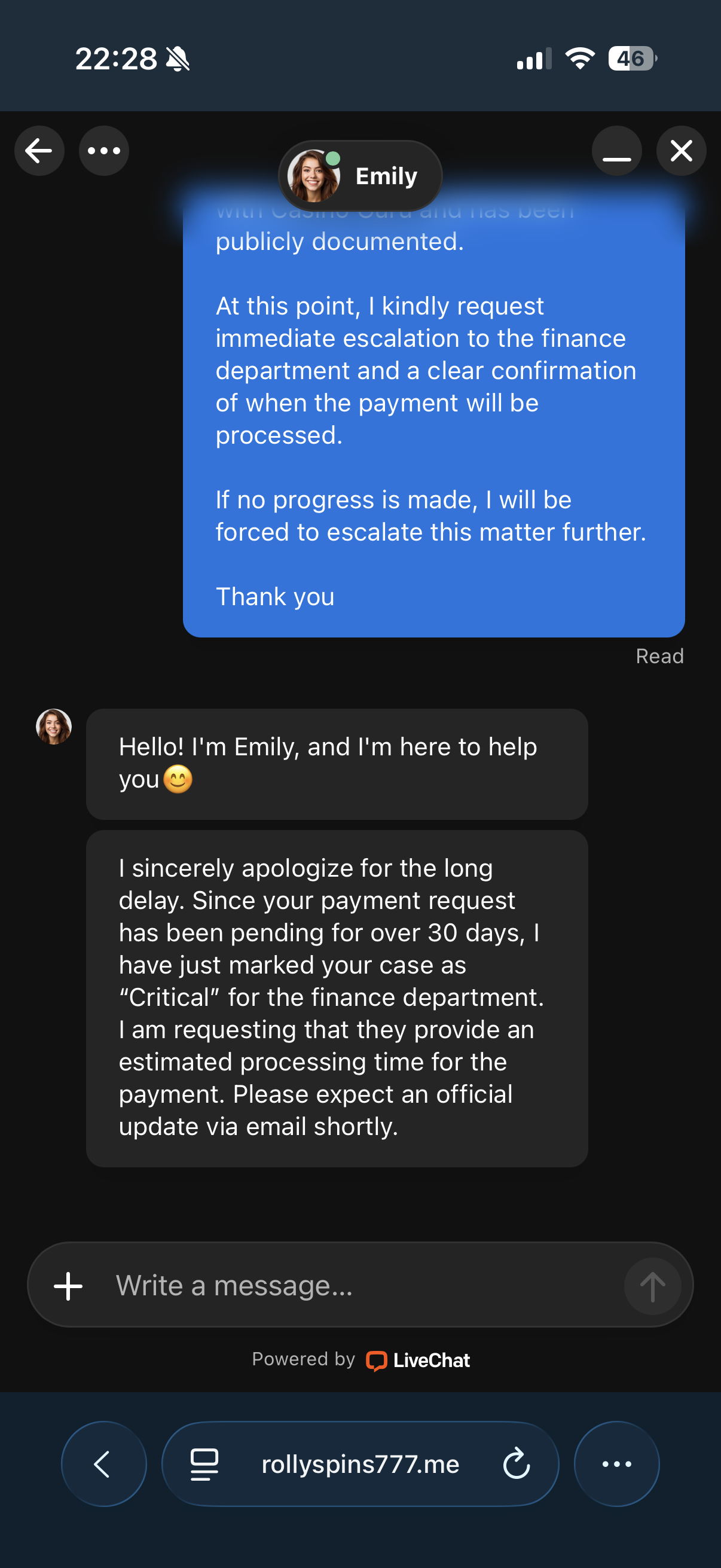Tap the apology message about 30 days
Viewport: 721px width, 1568px height.
pos(337,997)
